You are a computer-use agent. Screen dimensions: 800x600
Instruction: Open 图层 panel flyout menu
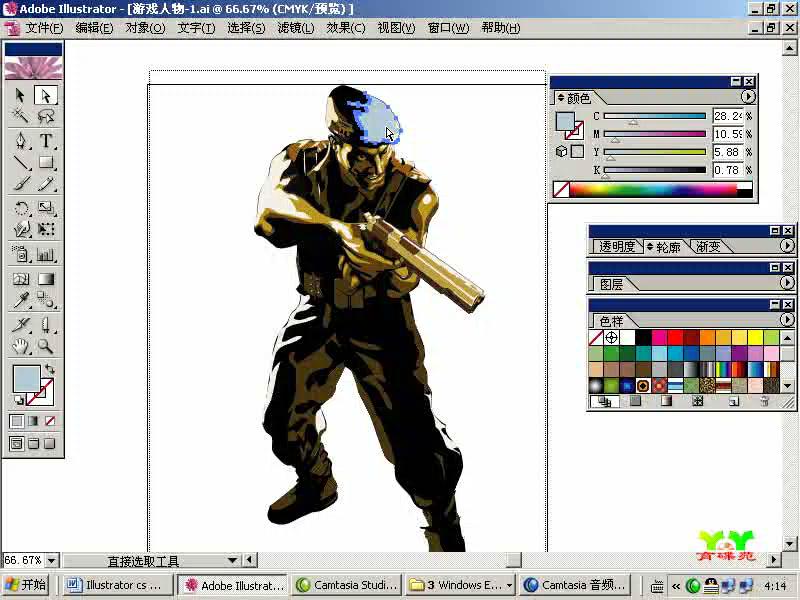point(787,283)
